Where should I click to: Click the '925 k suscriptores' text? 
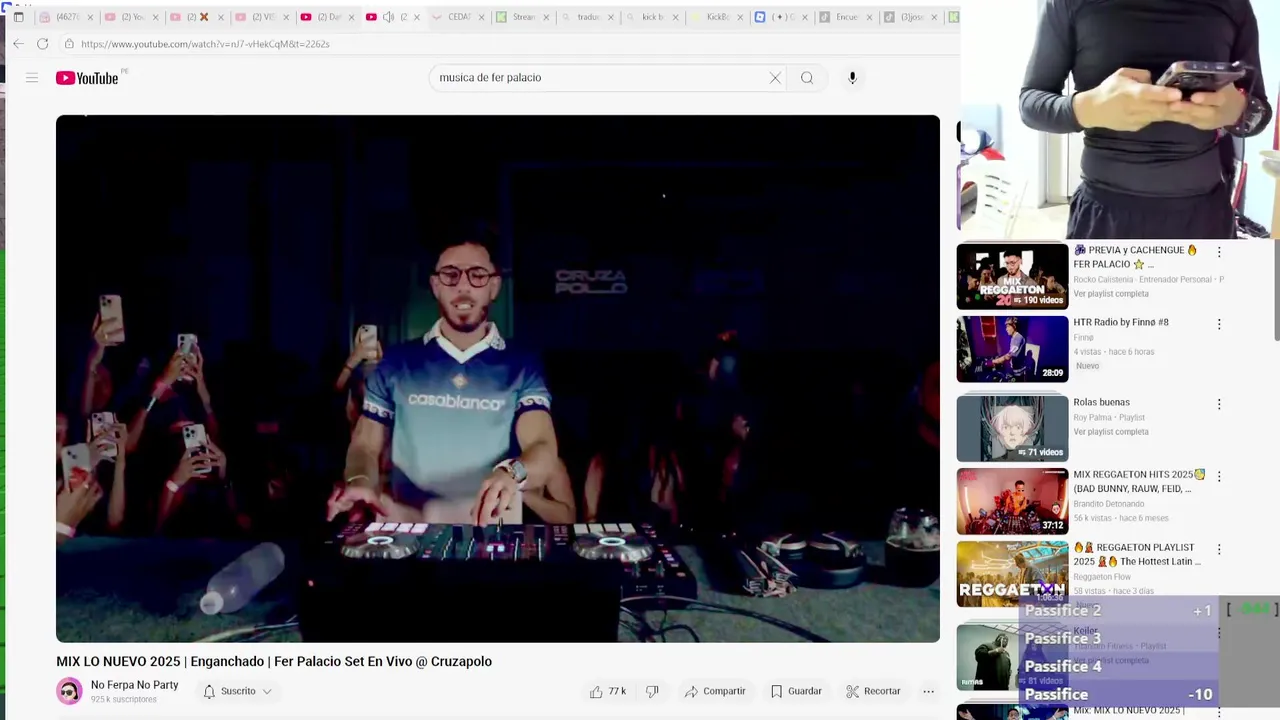tap(124, 699)
